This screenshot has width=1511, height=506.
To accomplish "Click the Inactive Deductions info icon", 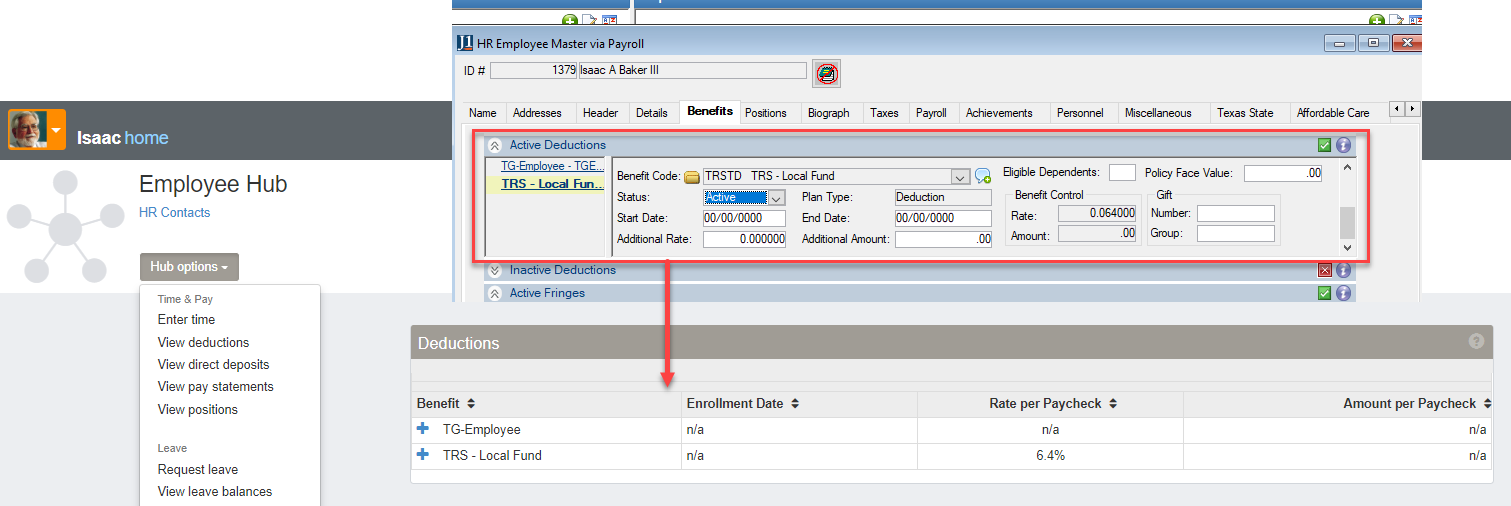I will click(x=1343, y=270).
